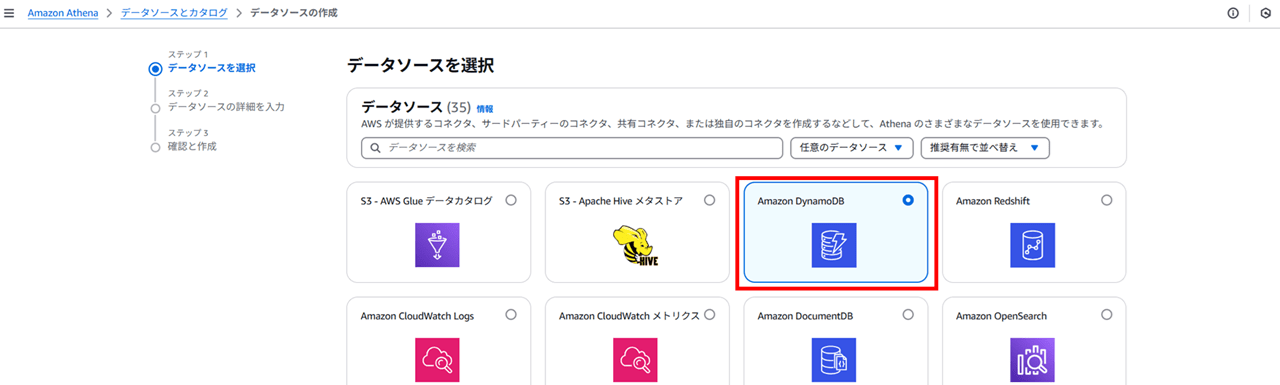Click the CloudWatch Logs service icon
The image size is (1280, 385).
pyautogui.click(x=437, y=360)
